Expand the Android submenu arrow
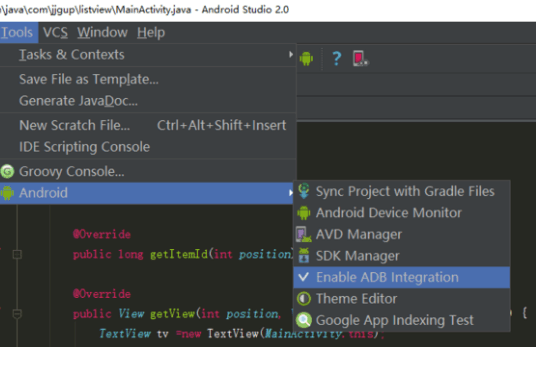The width and height of the screenshot is (546, 373). coord(290,193)
